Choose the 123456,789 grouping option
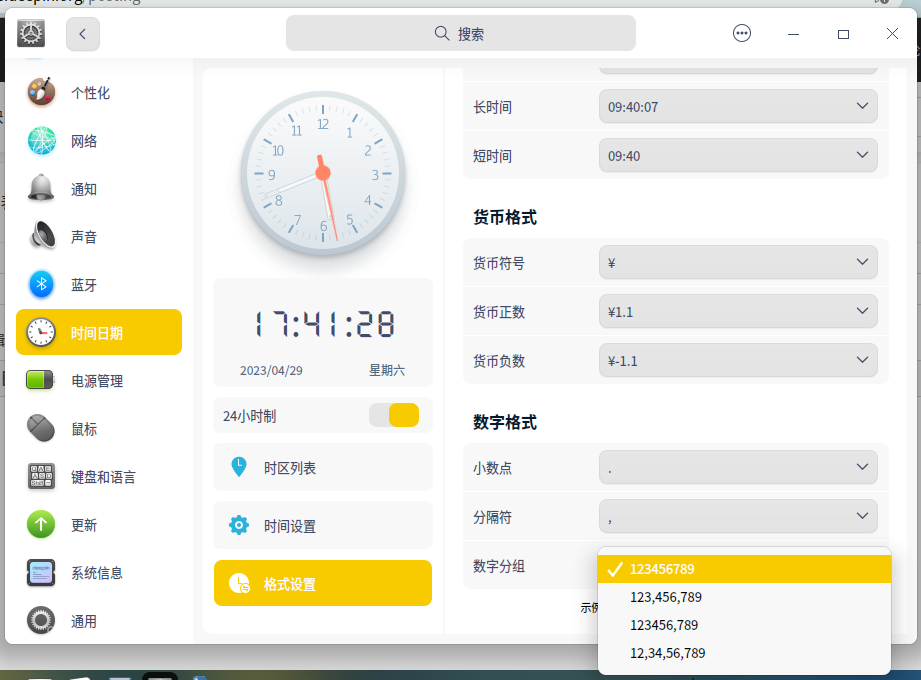The width and height of the screenshot is (921, 680). pyautogui.click(x=744, y=625)
